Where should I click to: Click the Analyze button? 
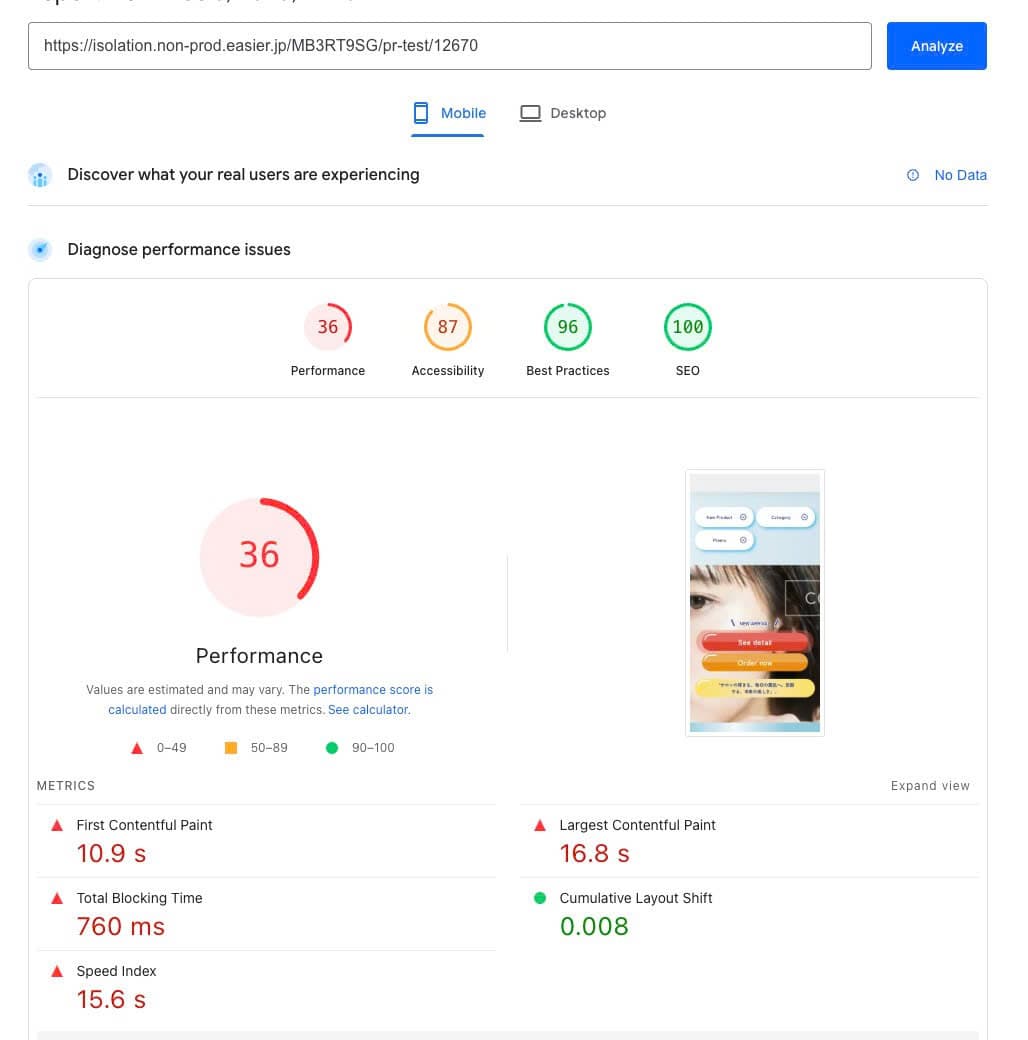pyautogui.click(x=936, y=46)
